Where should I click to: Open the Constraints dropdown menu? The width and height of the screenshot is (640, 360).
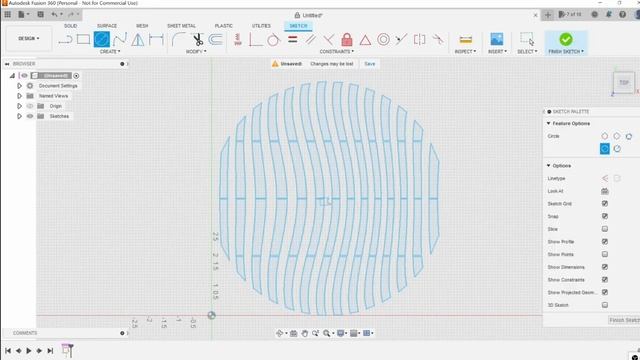pyautogui.click(x=337, y=51)
